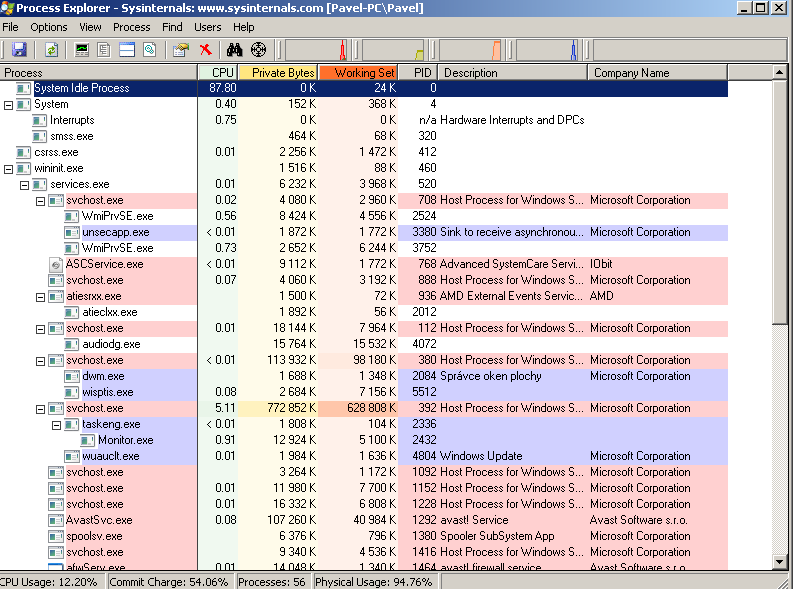Viewport: 793px width, 589px height.
Task: Click the binoculars Find Handle icon
Action: tap(235, 49)
